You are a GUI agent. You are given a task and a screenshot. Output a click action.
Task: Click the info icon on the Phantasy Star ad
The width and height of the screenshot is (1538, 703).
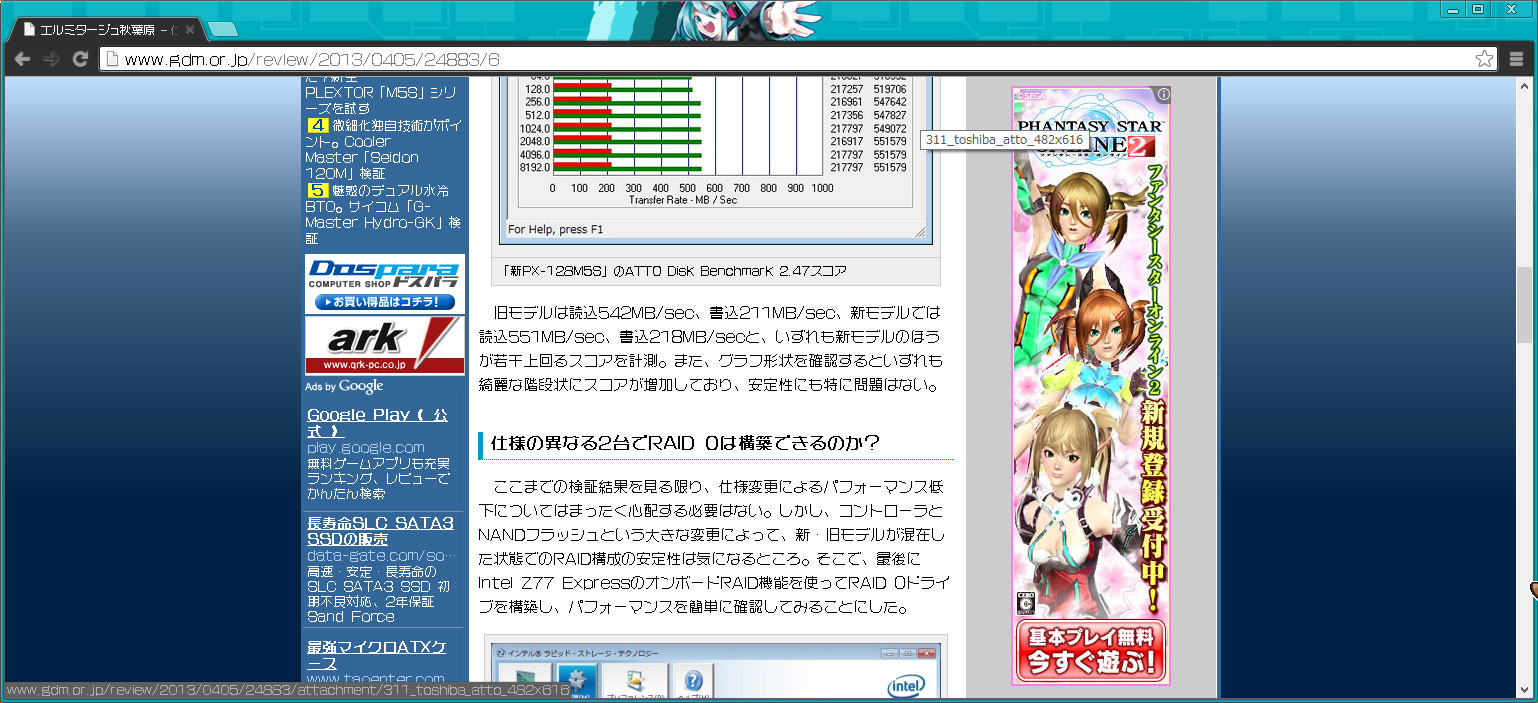pos(1163,94)
